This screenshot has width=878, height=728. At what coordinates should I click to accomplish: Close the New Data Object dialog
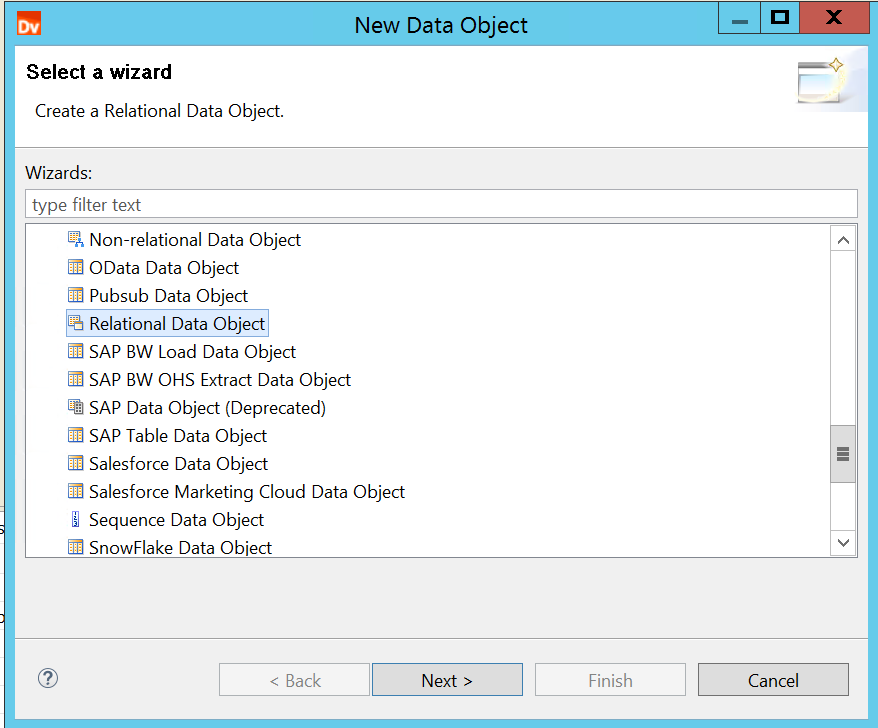click(x=834, y=17)
